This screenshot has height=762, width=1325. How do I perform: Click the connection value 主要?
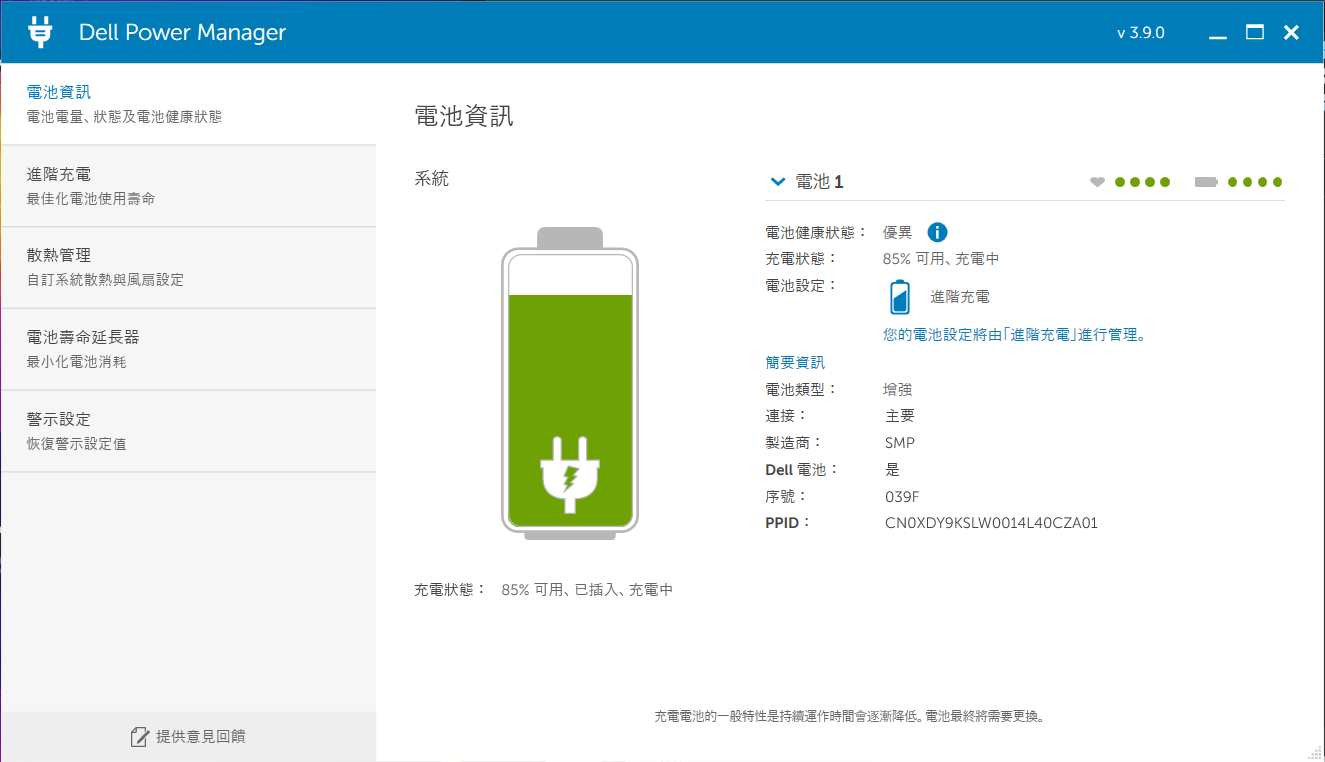900,416
